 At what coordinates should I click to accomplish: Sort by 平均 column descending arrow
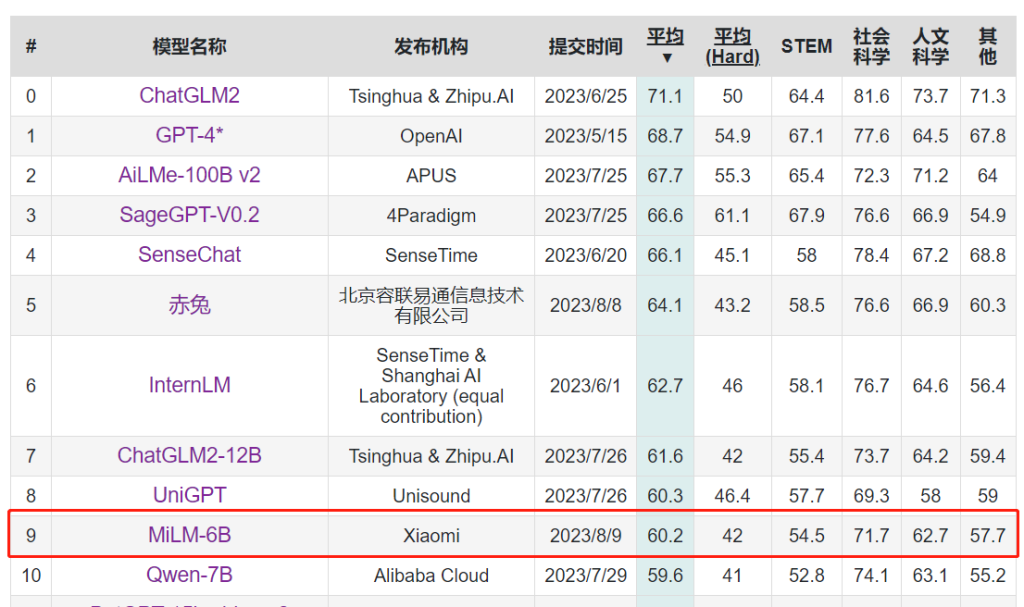click(x=665, y=58)
